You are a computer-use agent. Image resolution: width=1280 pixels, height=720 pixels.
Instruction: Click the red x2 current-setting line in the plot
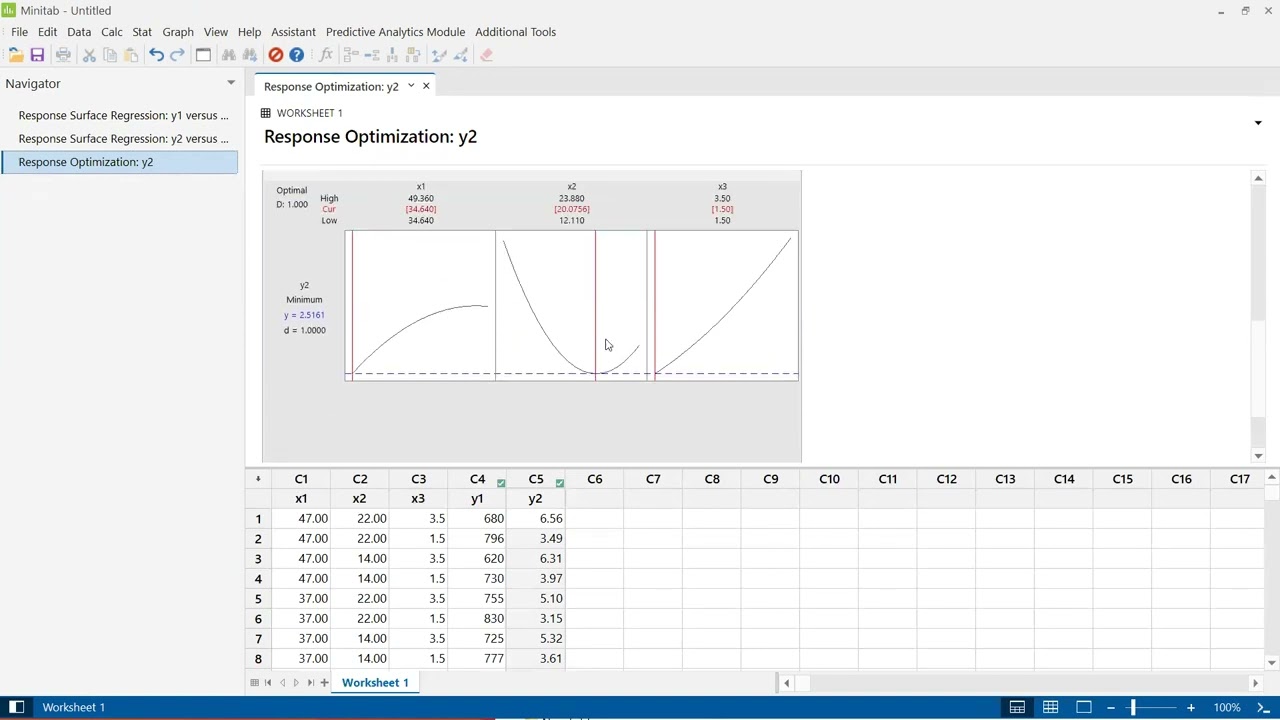point(595,305)
